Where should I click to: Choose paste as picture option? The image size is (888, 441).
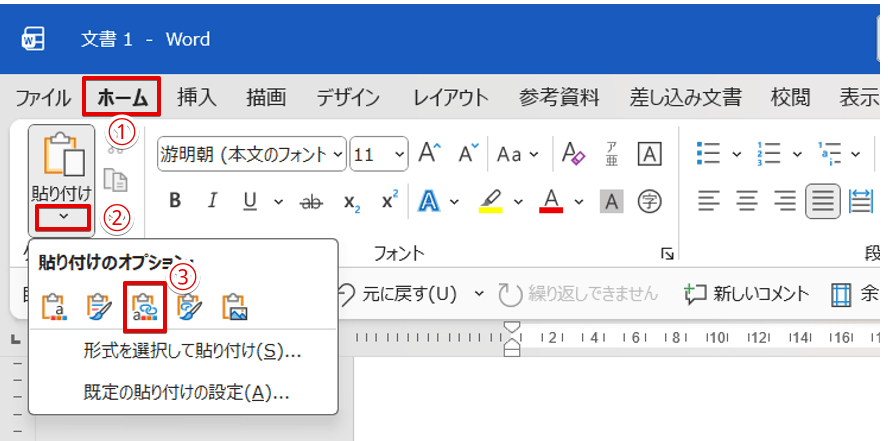pyautogui.click(x=235, y=306)
